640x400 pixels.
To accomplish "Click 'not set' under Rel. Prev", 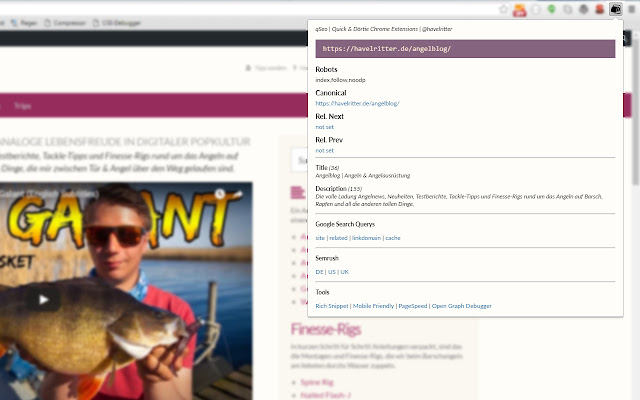I will click(x=324, y=151).
